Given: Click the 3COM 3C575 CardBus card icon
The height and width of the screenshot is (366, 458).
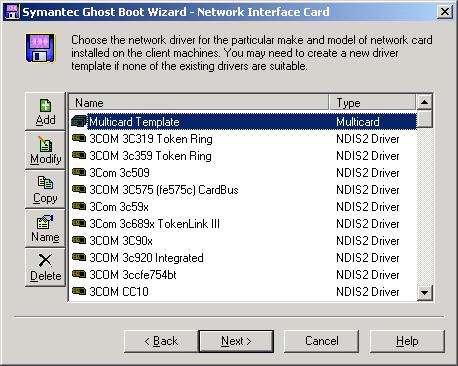Looking at the screenshot, I should point(79,189).
